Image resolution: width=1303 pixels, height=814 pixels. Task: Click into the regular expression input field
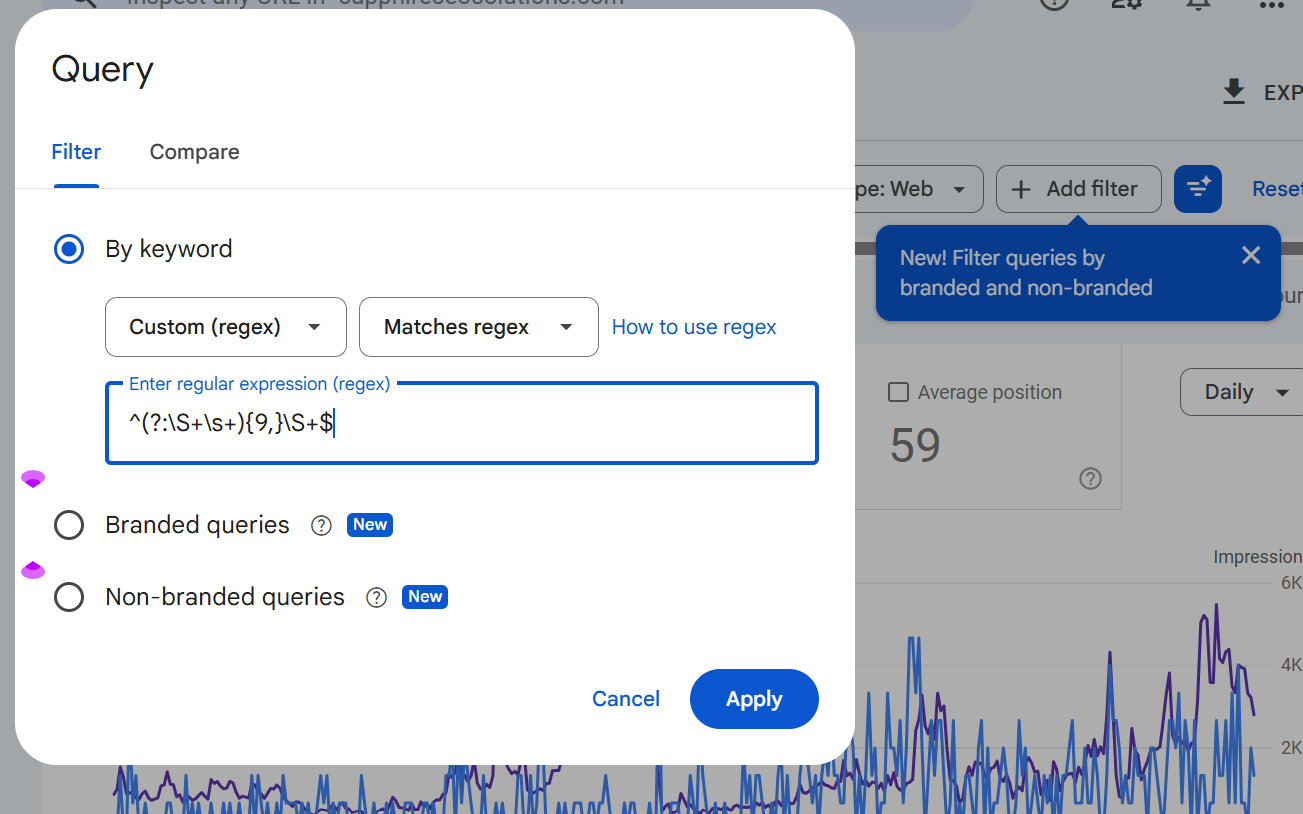click(x=462, y=423)
